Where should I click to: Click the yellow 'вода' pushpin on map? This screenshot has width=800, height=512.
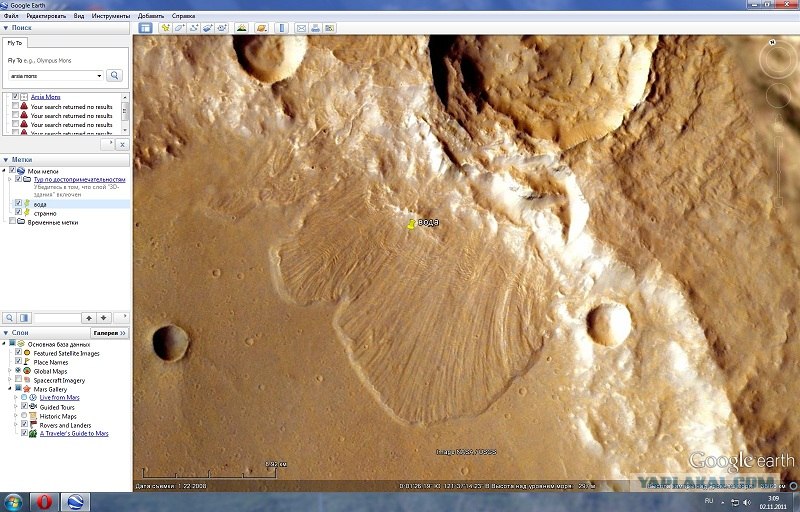(x=411, y=224)
